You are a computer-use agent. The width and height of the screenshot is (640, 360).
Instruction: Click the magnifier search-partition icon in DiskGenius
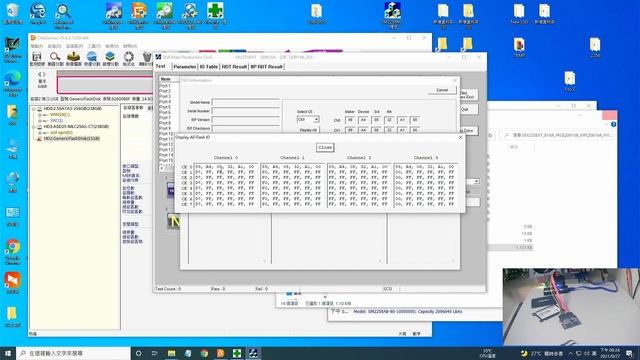click(x=55, y=58)
